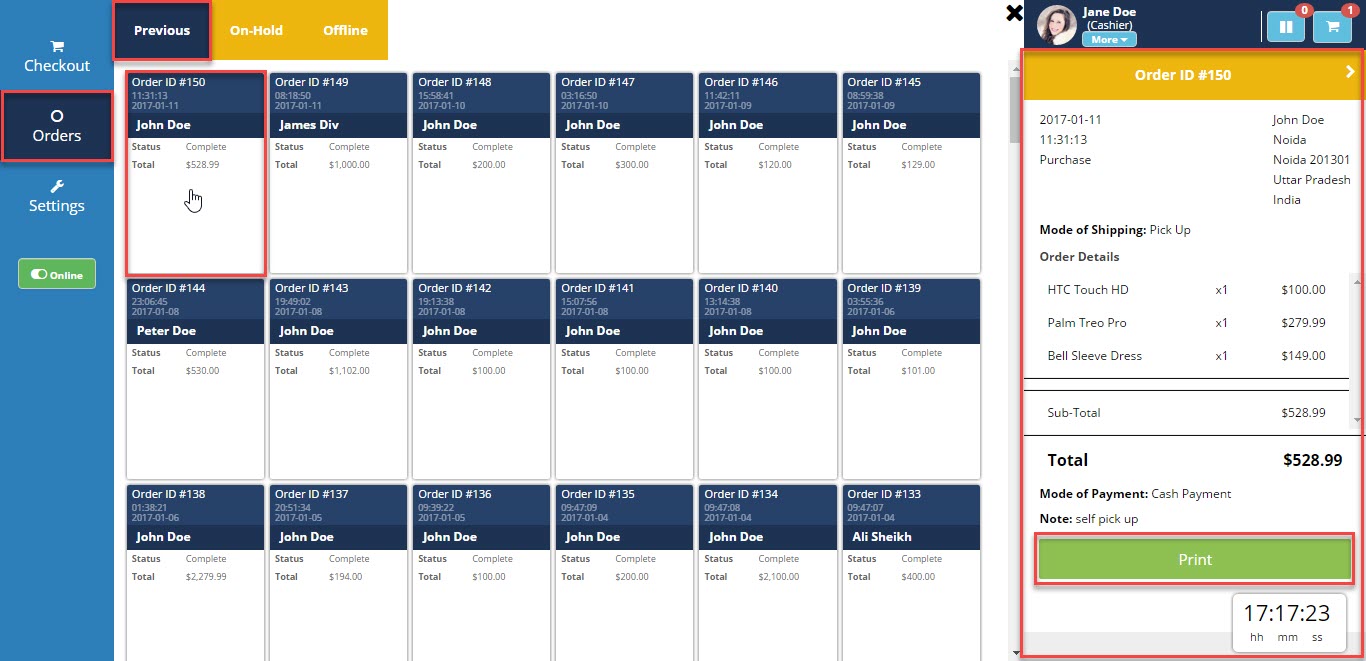The width and height of the screenshot is (1366, 661).
Task: Open the Offline orders tab
Action: 345,30
